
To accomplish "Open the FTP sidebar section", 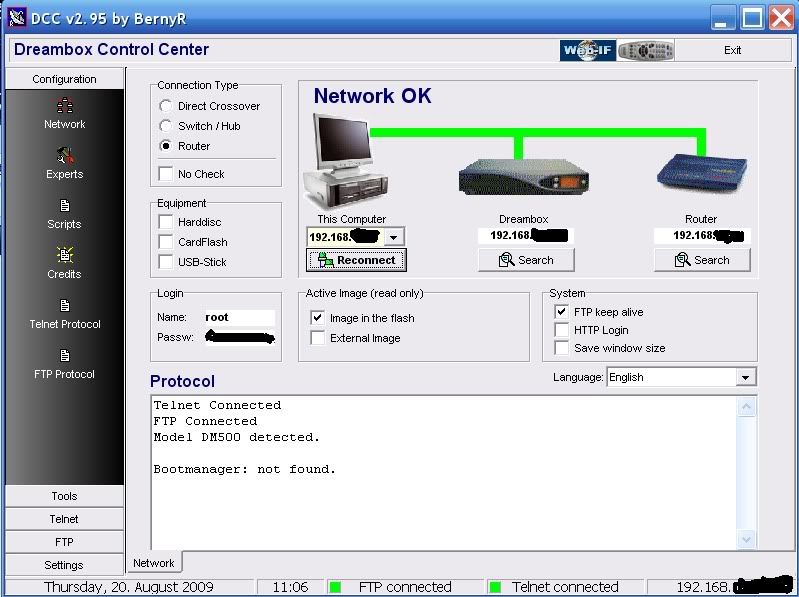I will click(64, 542).
